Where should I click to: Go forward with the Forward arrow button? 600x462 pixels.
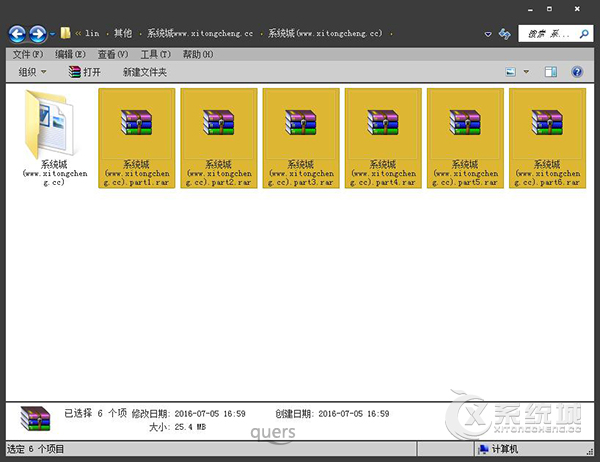38,34
